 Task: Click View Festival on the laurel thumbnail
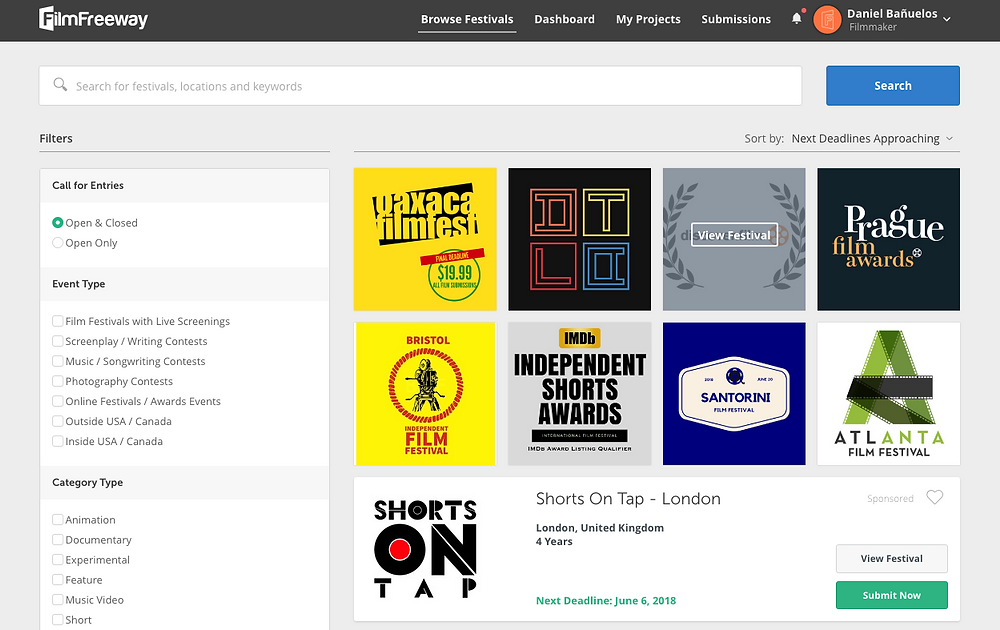734,235
